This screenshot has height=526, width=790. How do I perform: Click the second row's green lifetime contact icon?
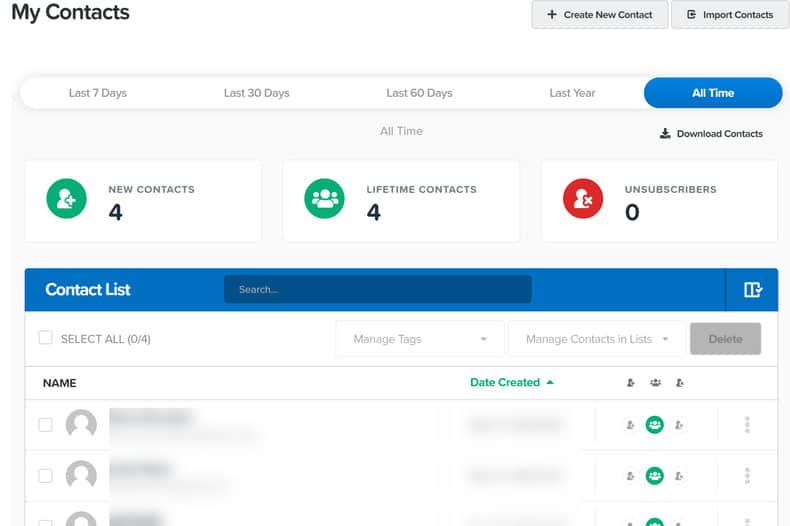coord(654,476)
